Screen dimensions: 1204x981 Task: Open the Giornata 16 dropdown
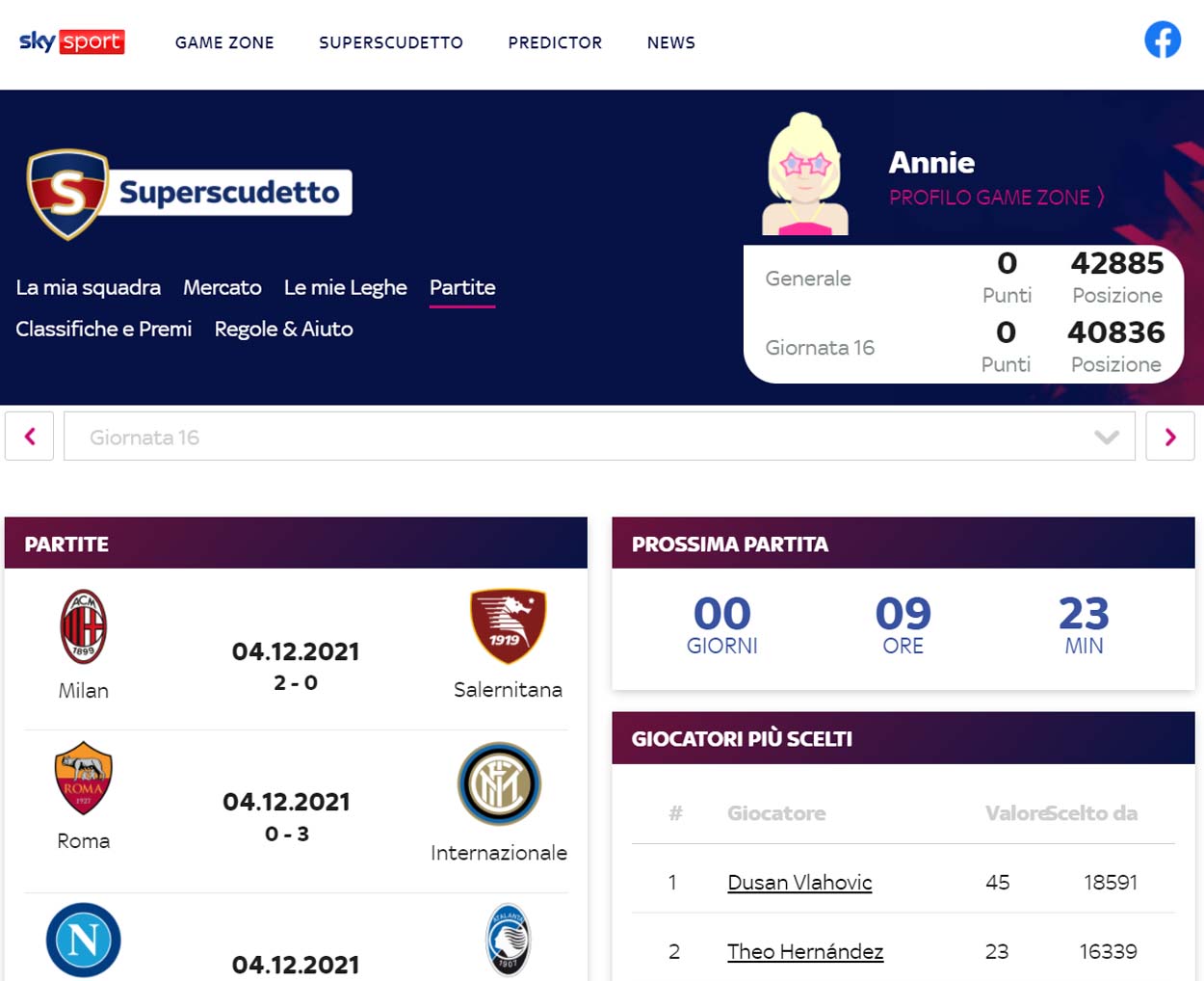599,437
